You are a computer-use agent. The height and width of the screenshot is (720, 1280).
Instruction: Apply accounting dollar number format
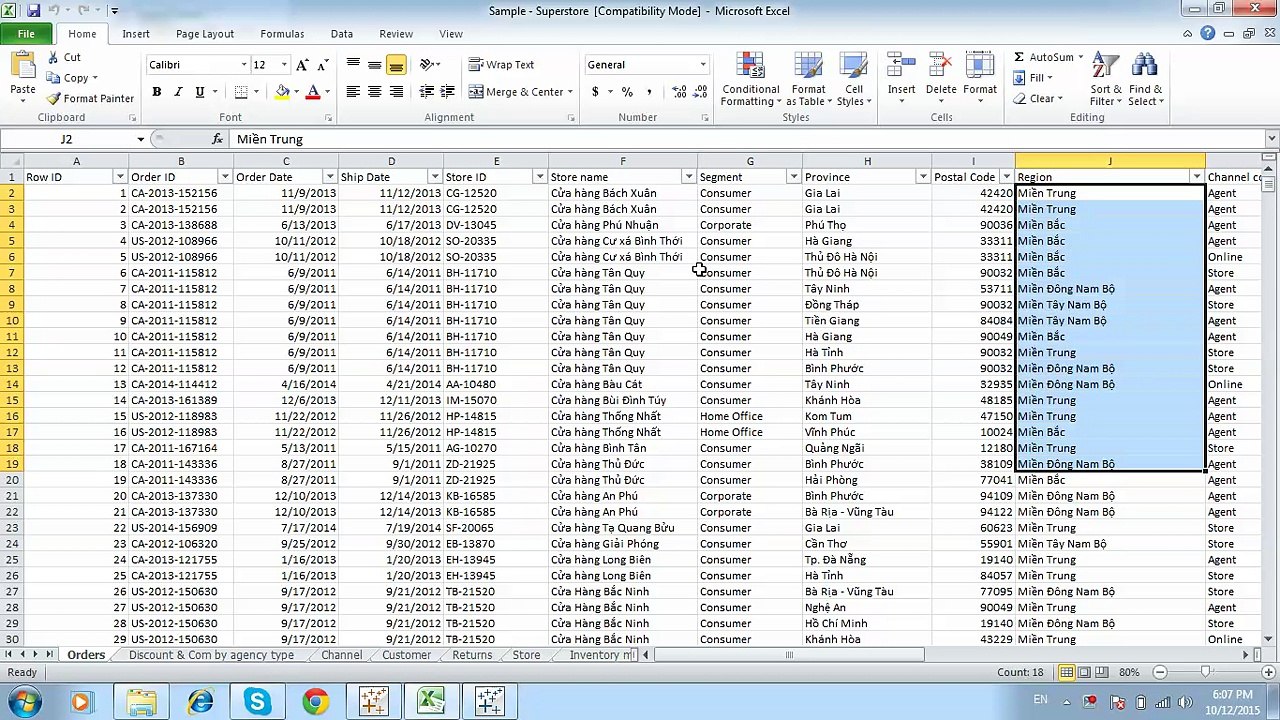(x=595, y=92)
